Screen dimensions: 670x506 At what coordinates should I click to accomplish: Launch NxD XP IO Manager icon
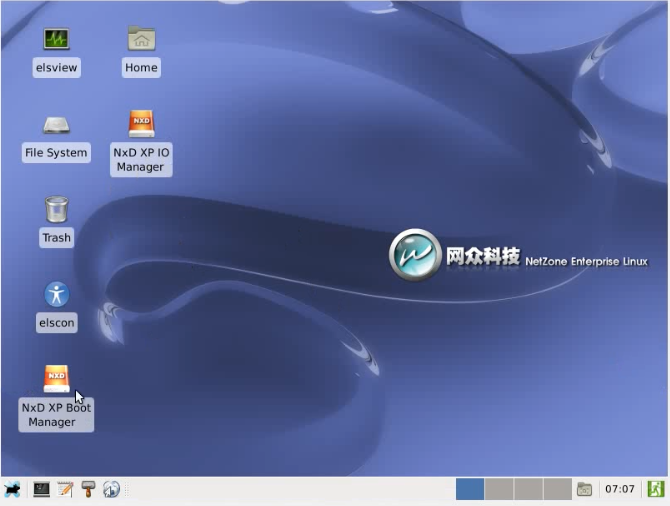(x=141, y=124)
